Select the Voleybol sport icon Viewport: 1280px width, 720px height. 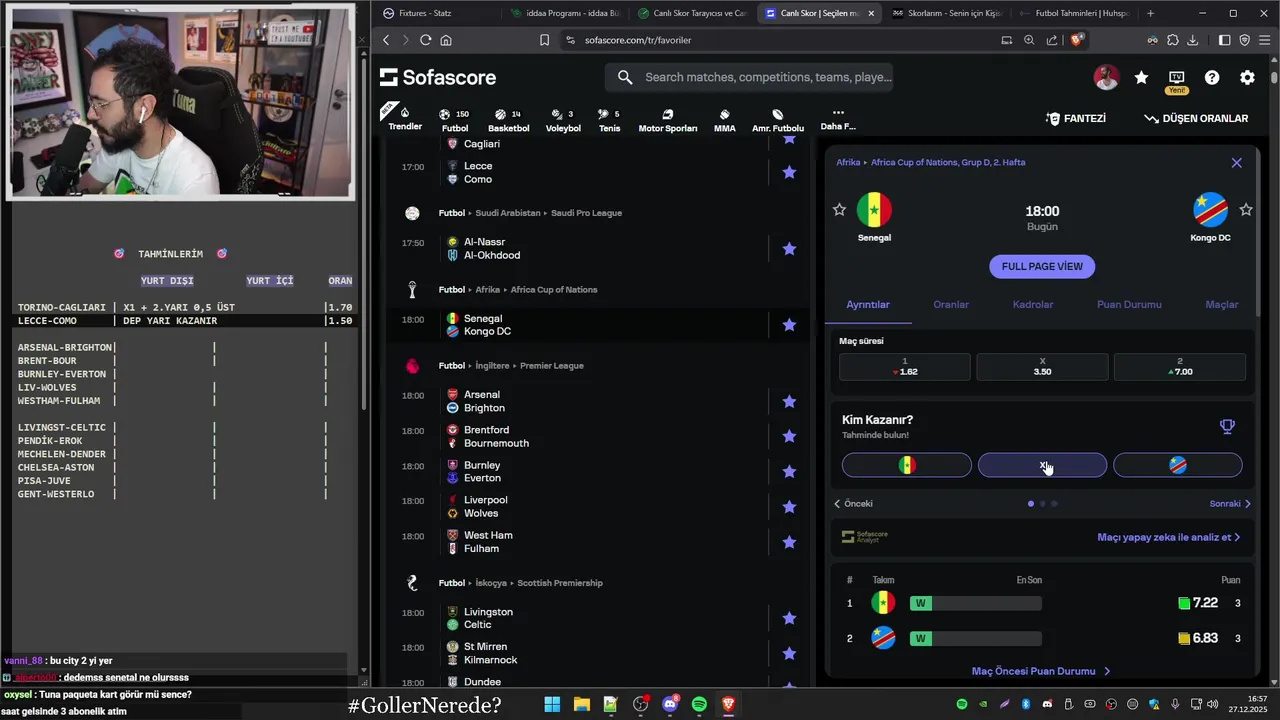563,120
